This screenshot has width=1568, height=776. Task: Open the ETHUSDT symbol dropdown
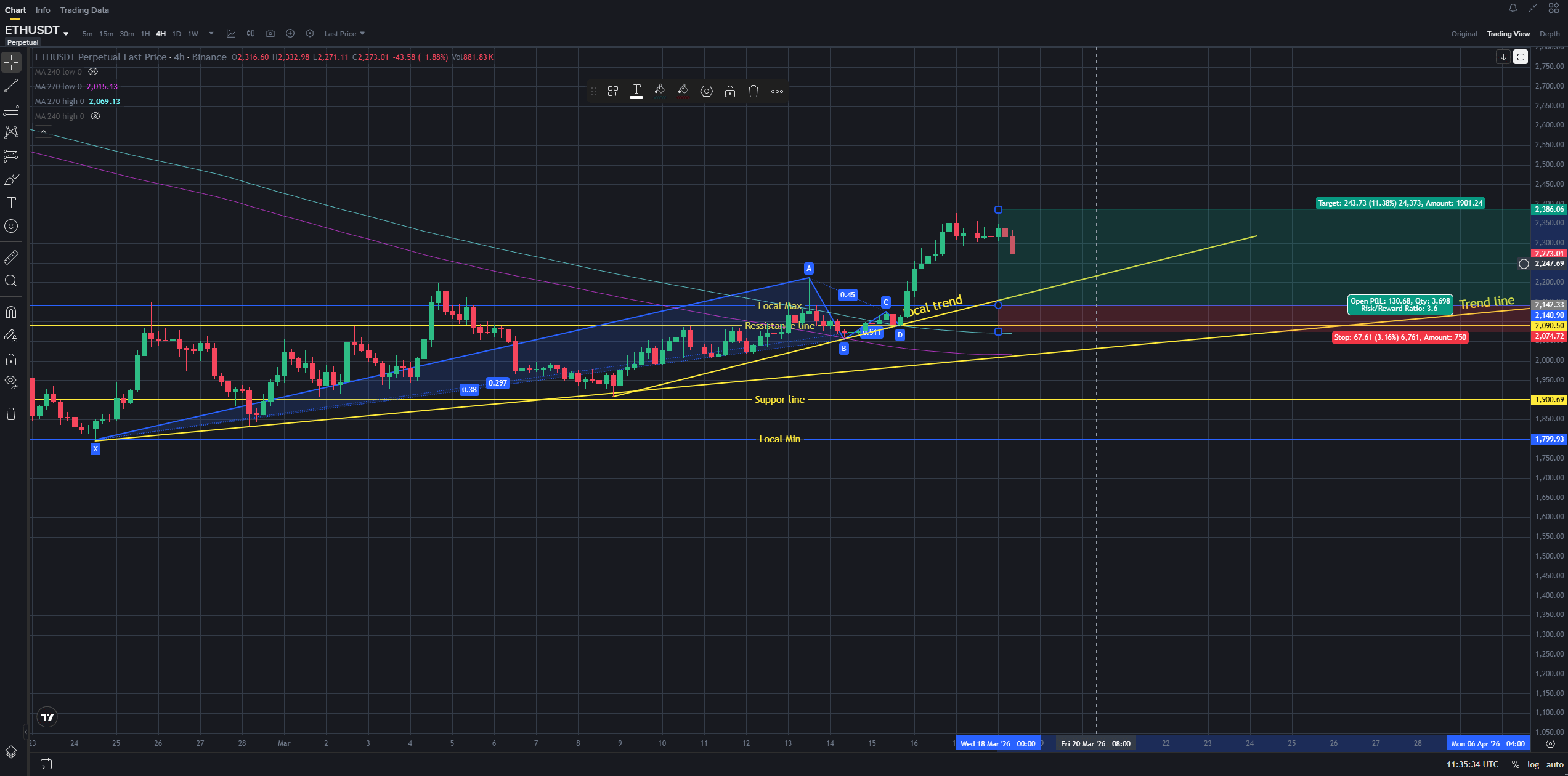(66, 33)
